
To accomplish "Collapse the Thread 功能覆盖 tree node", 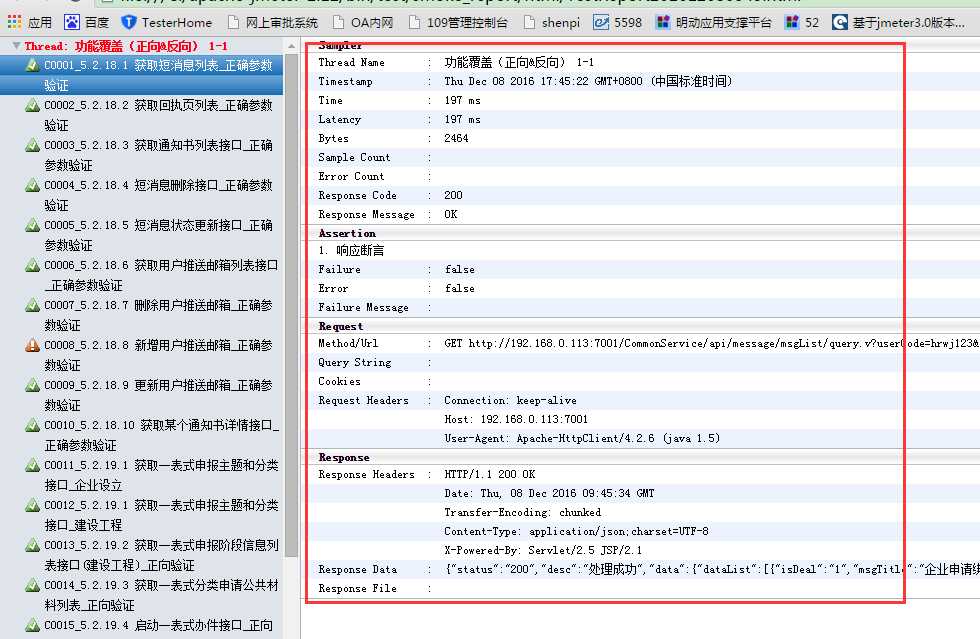I will (16, 46).
